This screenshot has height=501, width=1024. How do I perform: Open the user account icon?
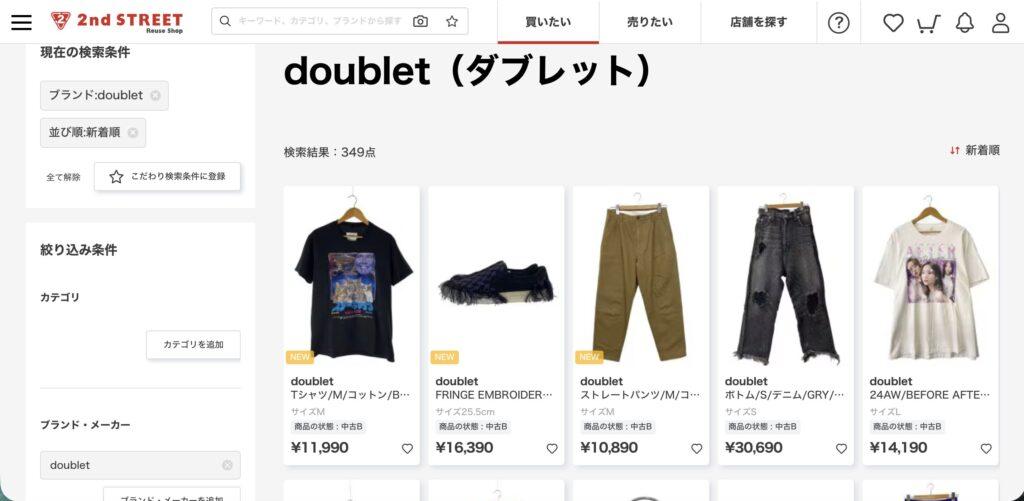coord(1000,23)
